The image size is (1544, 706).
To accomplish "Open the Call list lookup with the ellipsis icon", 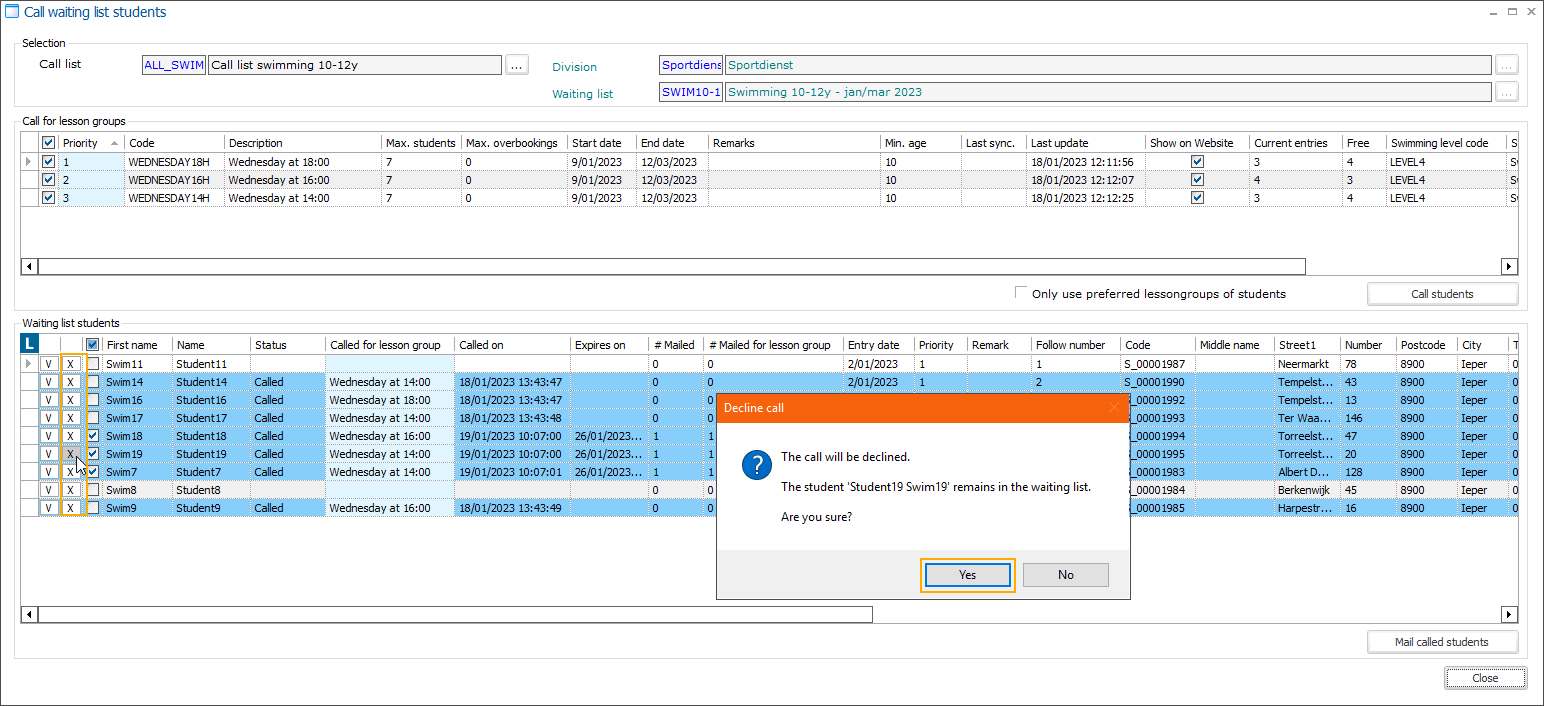I will (x=516, y=64).
